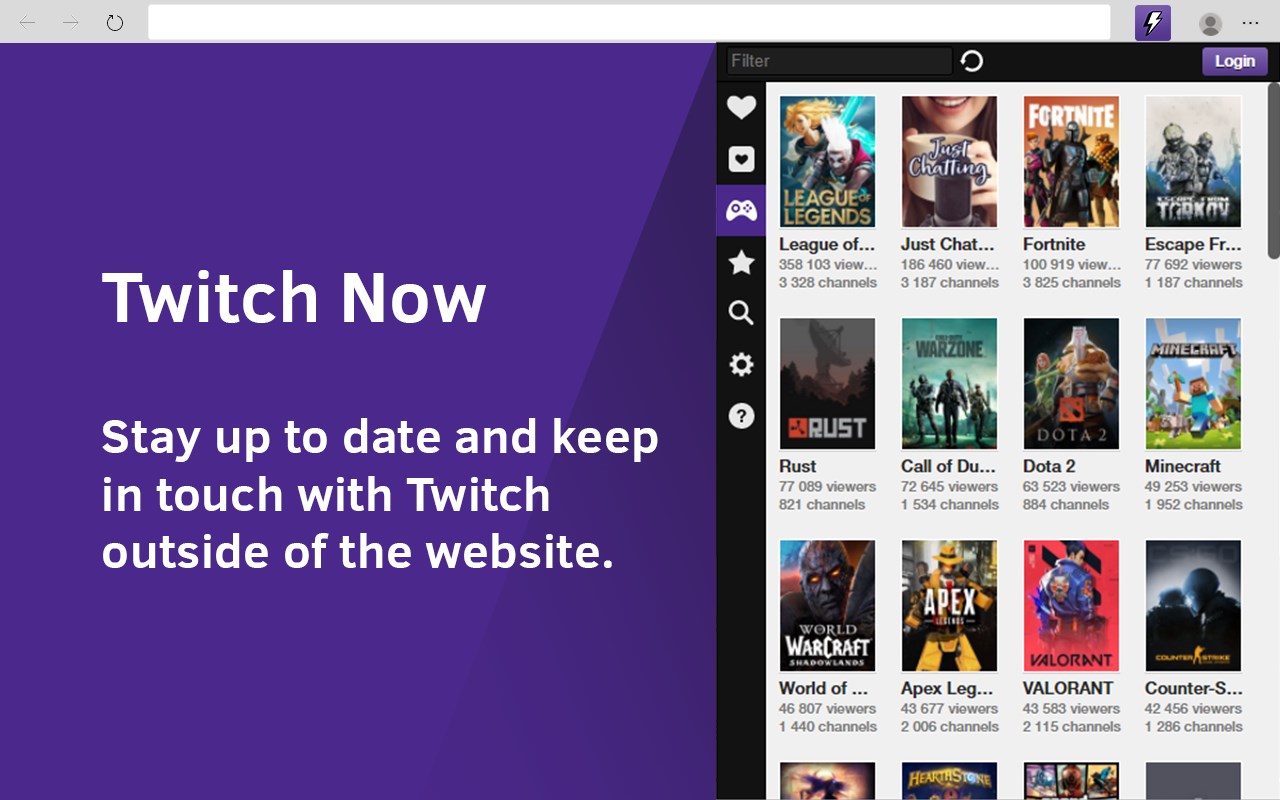Click into the Filter input field
Screen dimensions: 1280x800
pos(839,61)
